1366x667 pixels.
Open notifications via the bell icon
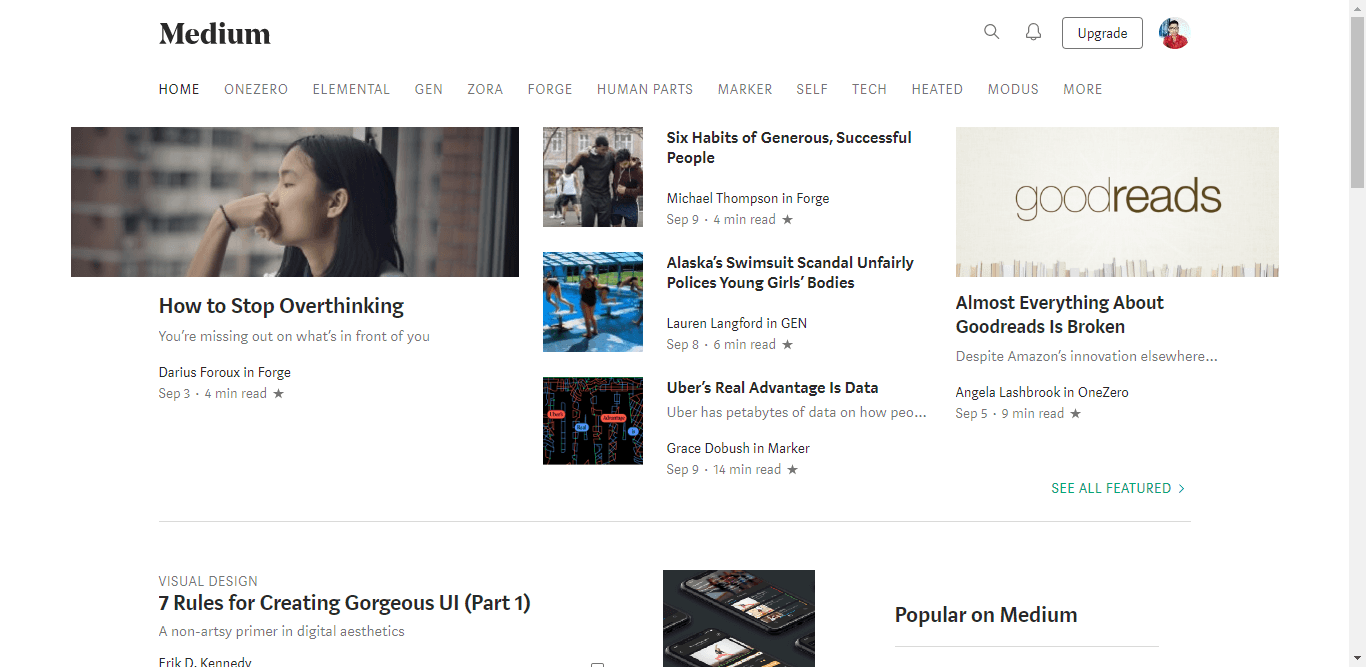pyautogui.click(x=1034, y=32)
